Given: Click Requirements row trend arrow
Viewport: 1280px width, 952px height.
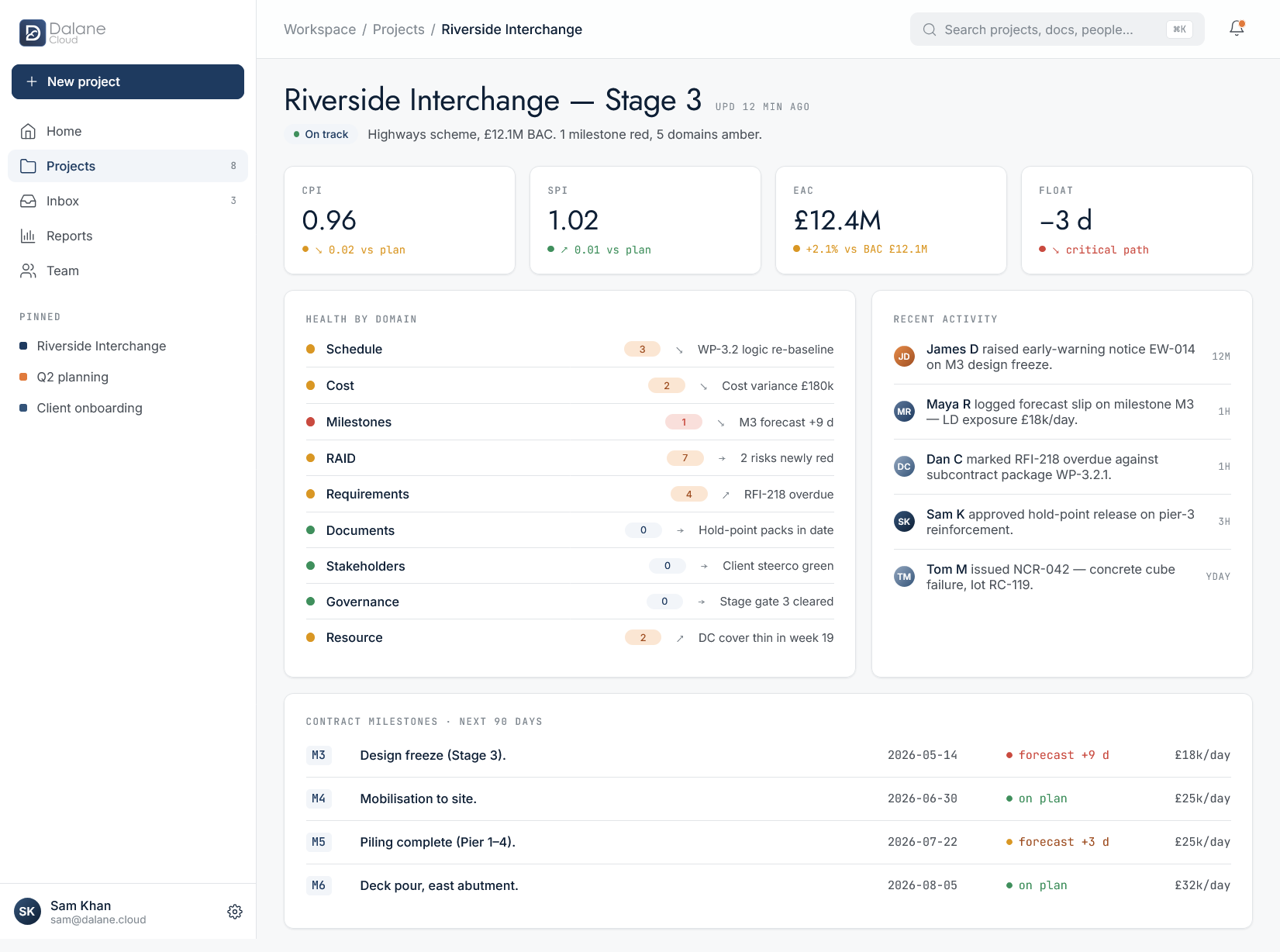Looking at the screenshot, I should point(726,495).
